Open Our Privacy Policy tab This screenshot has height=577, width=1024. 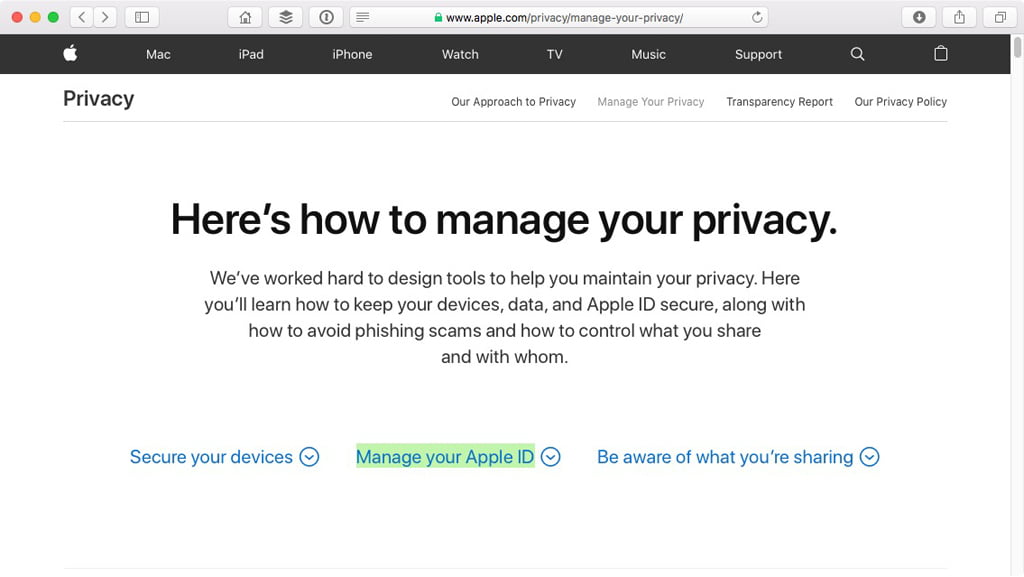point(901,102)
